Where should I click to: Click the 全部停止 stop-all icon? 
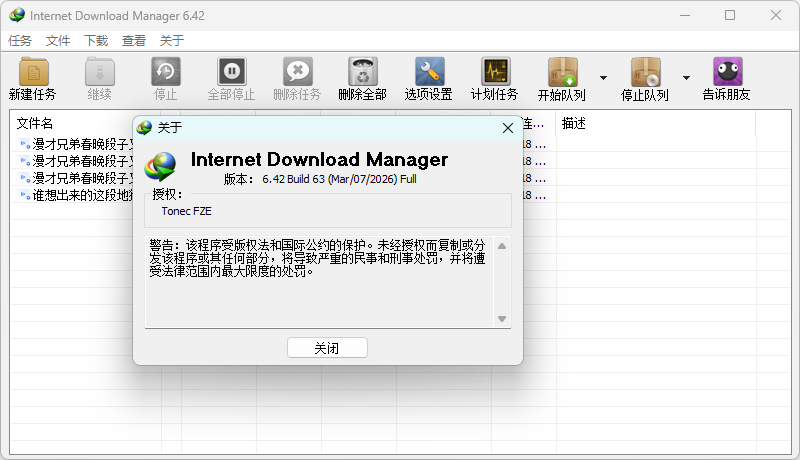coord(232,72)
